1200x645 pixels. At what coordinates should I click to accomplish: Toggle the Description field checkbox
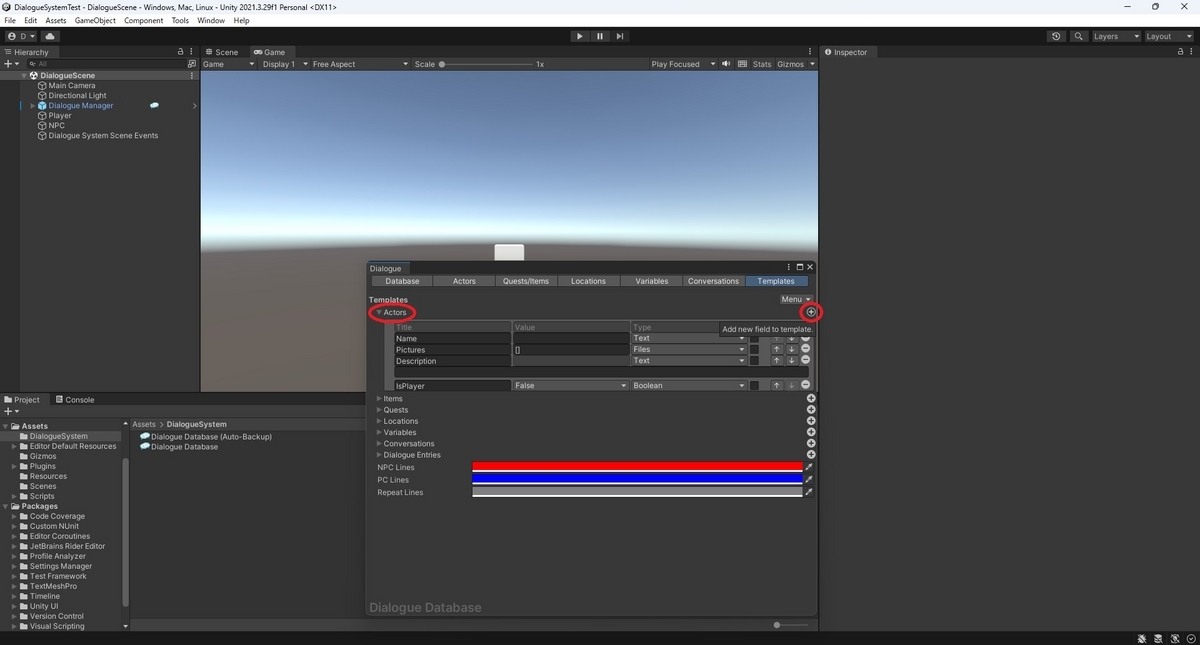(x=754, y=361)
